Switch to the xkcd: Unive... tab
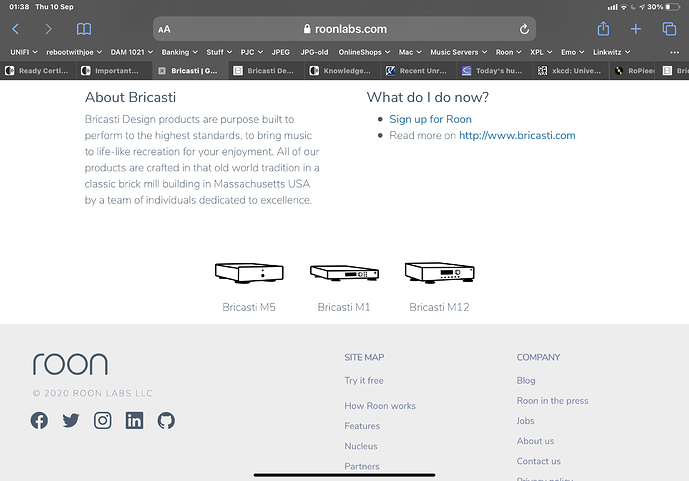The image size is (689, 481). [x=571, y=71]
